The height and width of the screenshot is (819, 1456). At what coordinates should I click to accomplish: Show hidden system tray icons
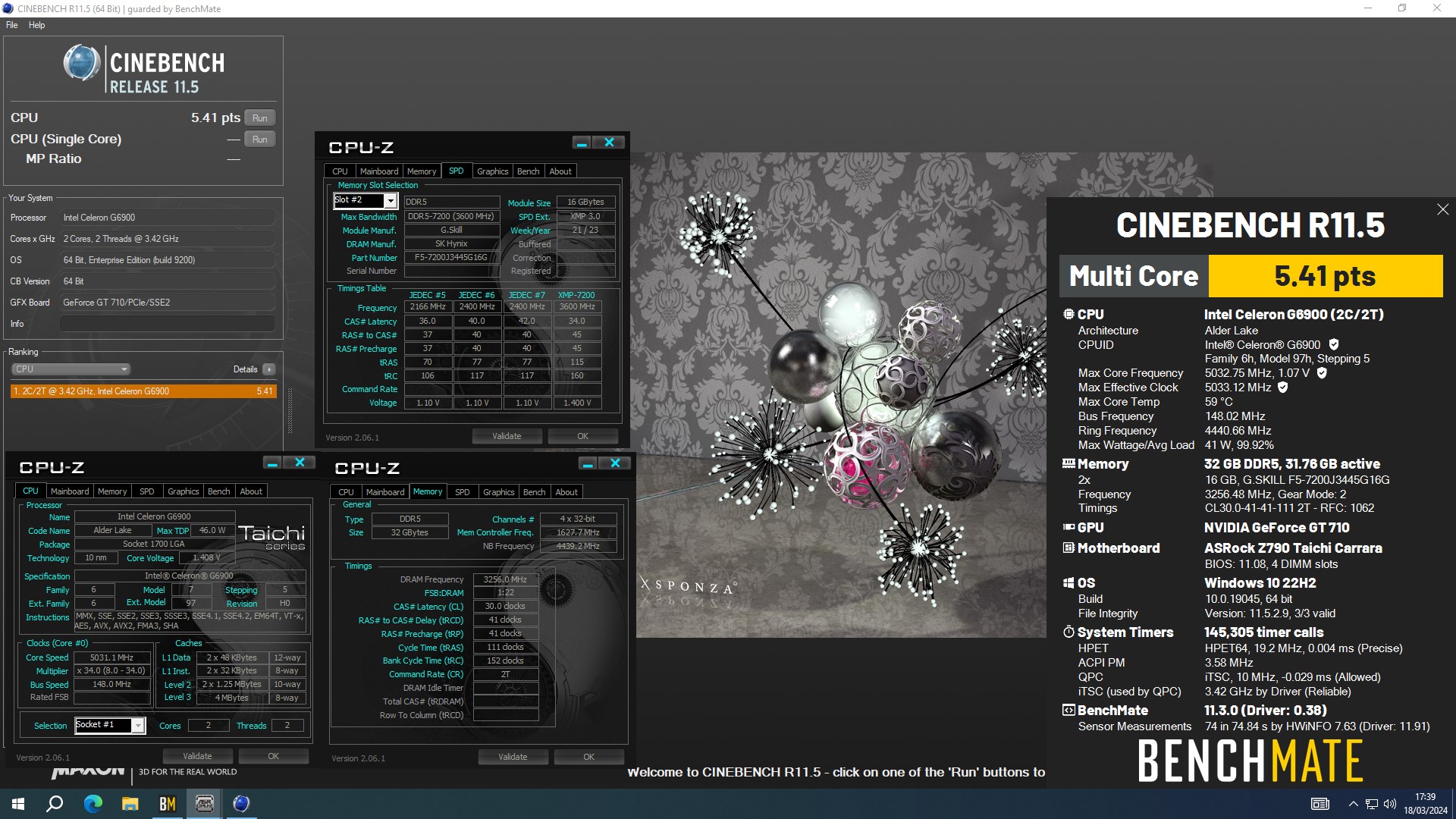(x=1353, y=804)
